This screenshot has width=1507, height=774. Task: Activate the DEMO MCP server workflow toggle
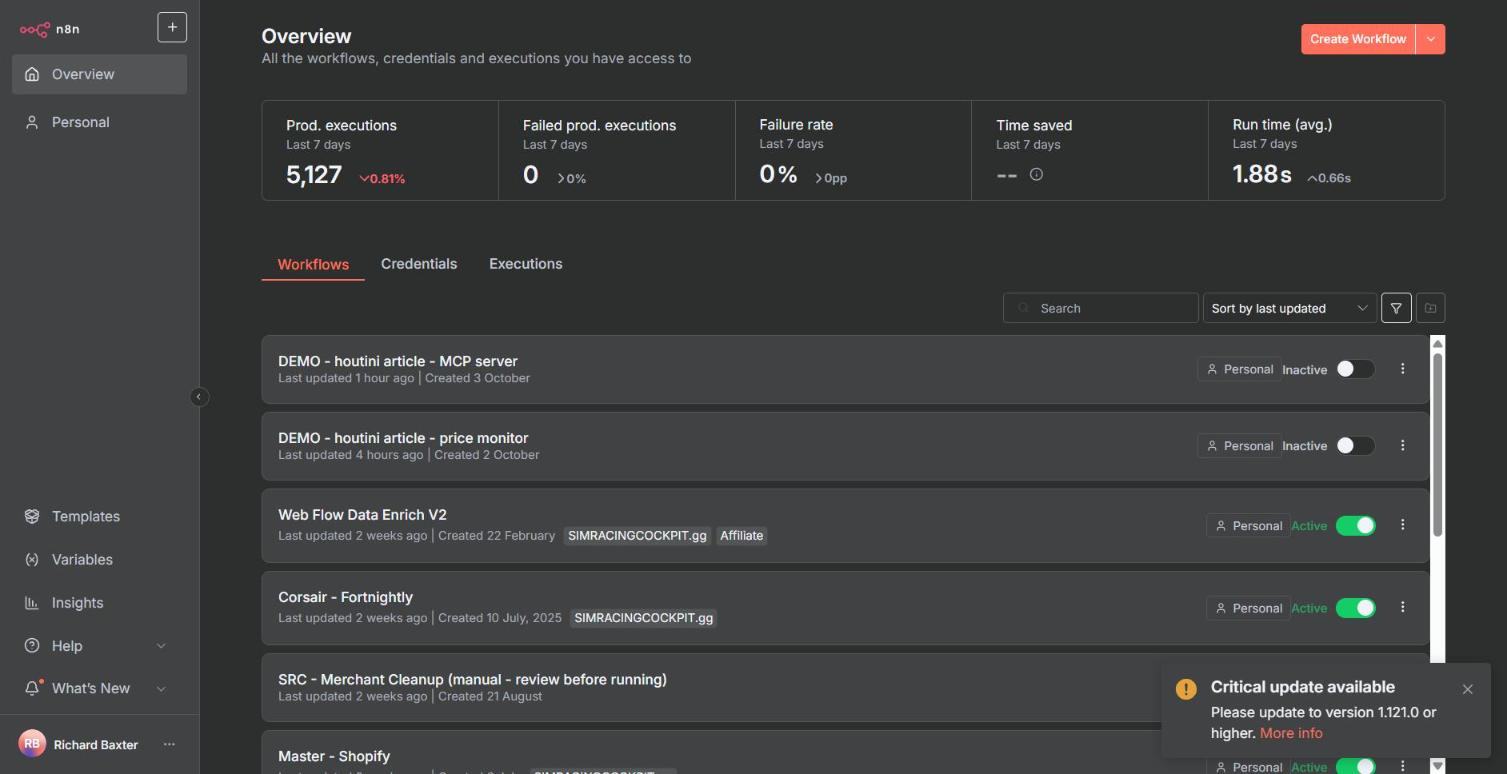(1355, 369)
